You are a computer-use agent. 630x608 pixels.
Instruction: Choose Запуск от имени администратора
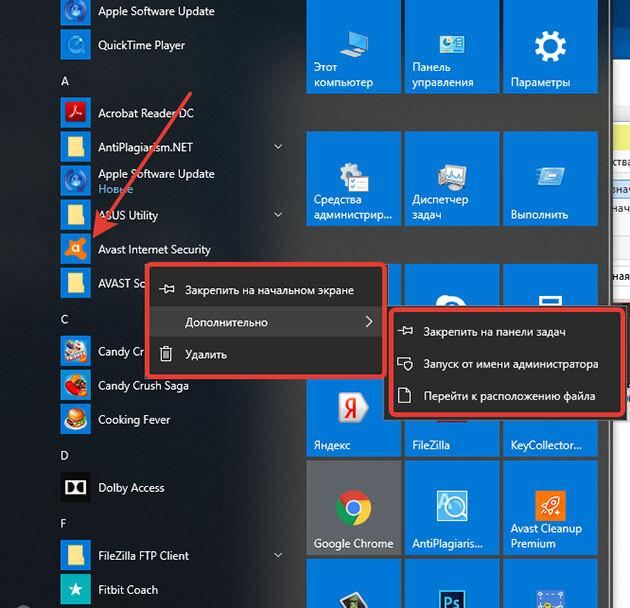(507, 364)
